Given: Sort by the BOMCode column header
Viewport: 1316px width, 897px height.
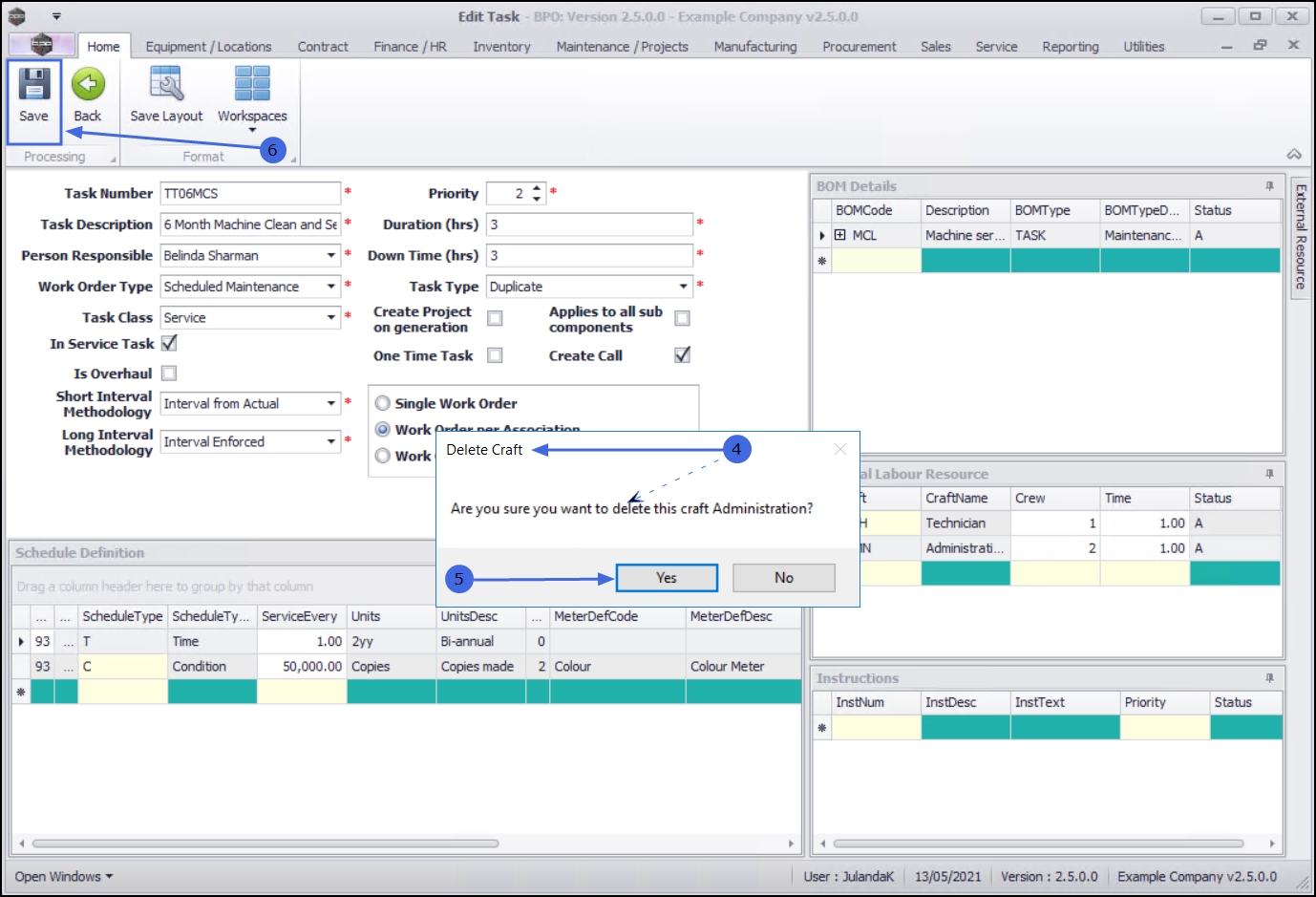Looking at the screenshot, I should [876, 210].
